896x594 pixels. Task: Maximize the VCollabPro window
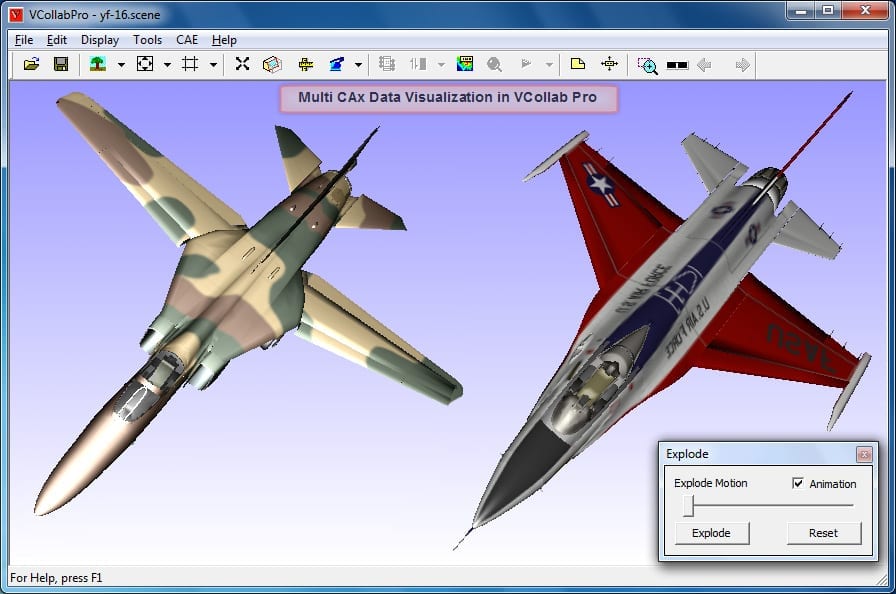[x=827, y=10]
